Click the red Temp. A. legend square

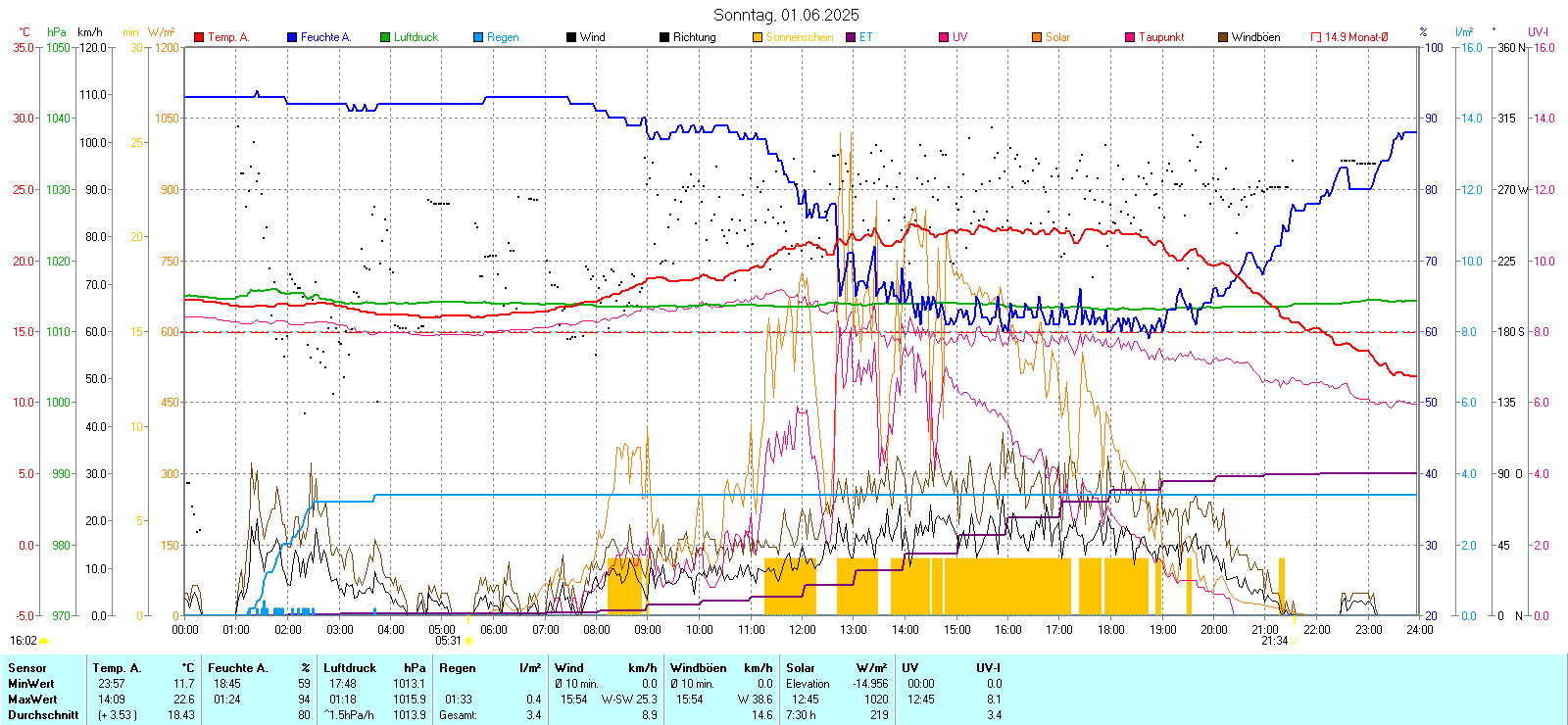pyautogui.click(x=199, y=37)
